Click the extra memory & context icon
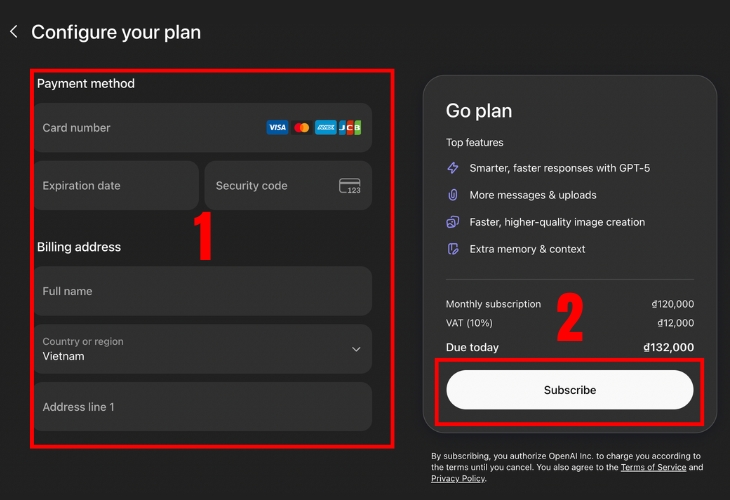 coord(453,249)
